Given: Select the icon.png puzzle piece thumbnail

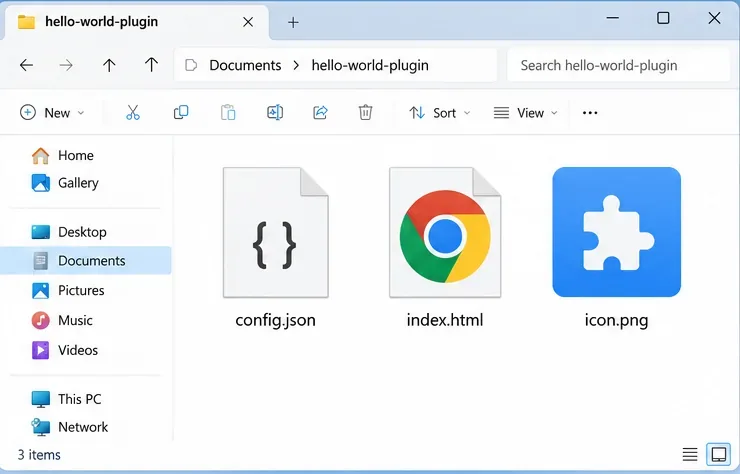Looking at the screenshot, I should click(616, 232).
